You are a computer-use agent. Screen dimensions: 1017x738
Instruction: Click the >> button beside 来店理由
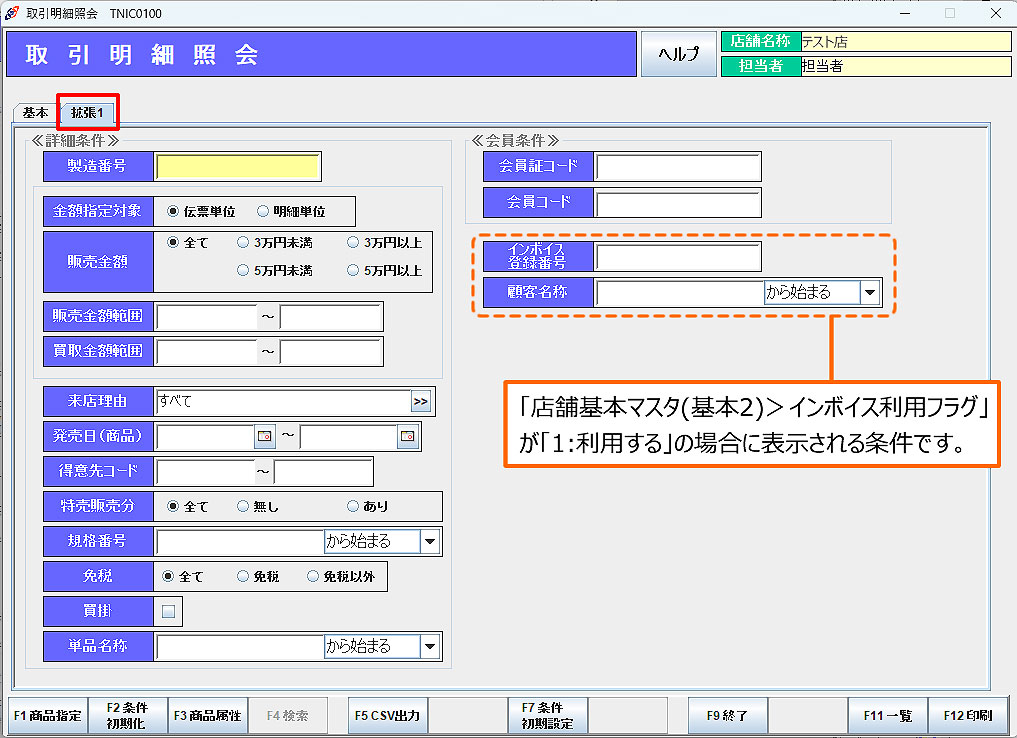(421, 402)
